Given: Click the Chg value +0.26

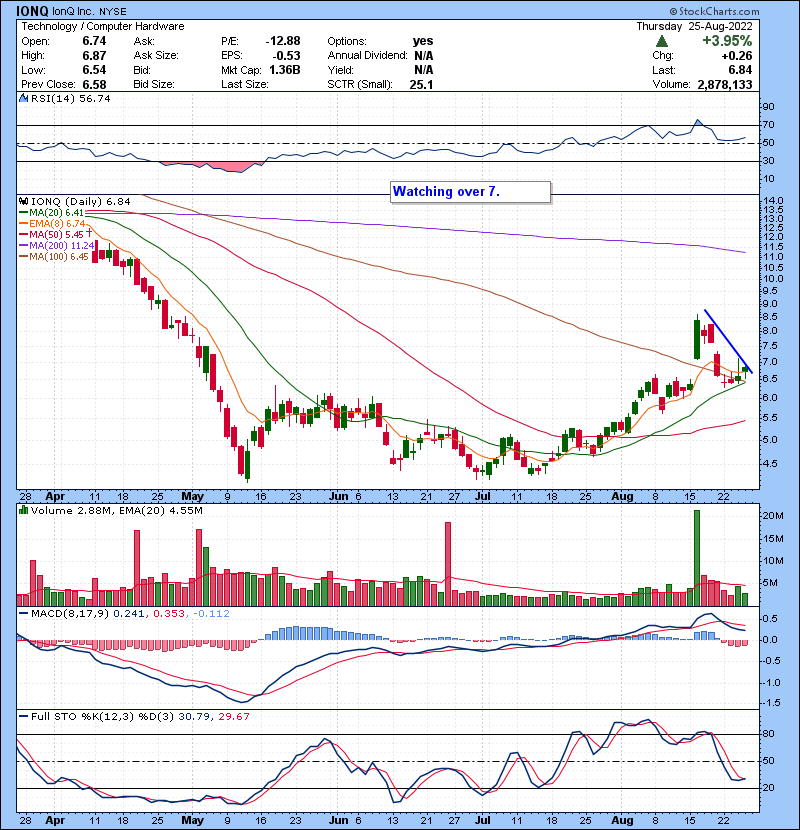Looking at the screenshot, I should tap(736, 56).
